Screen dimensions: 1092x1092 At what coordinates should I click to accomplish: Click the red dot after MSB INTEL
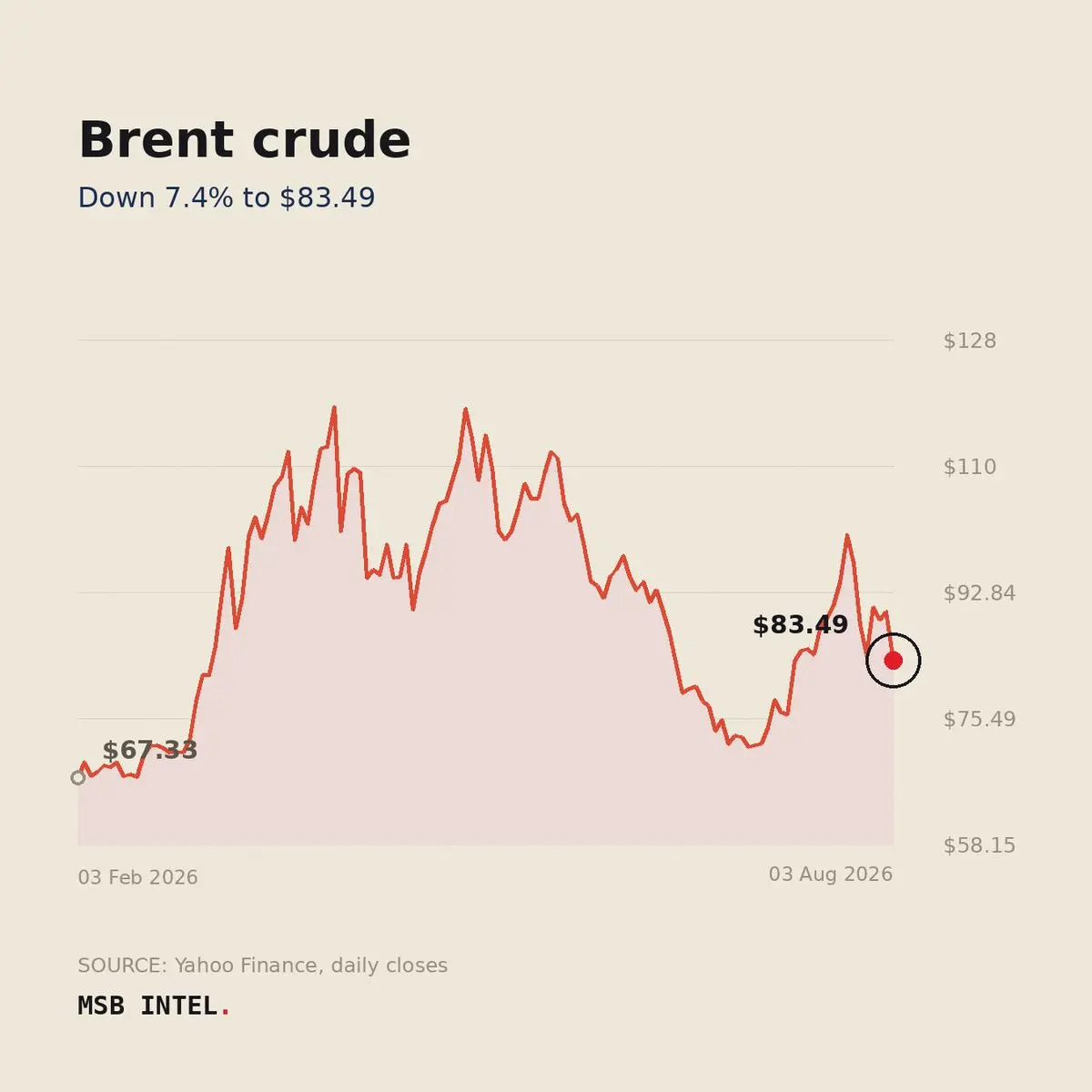pyautogui.click(x=226, y=1014)
